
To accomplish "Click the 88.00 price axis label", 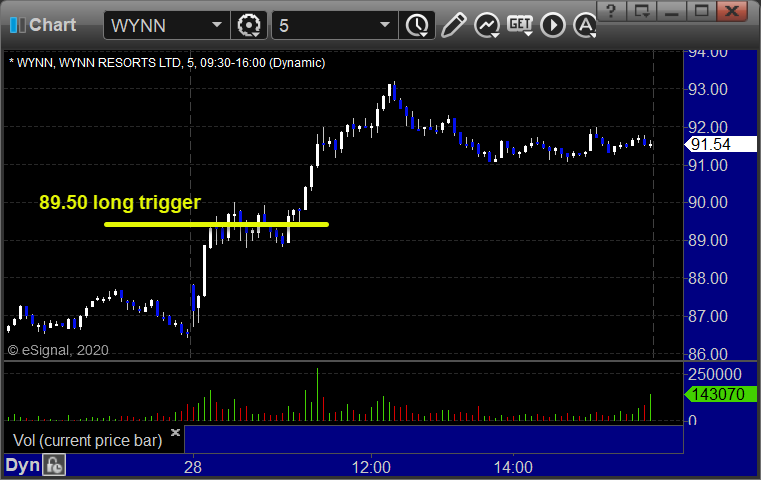I will point(708,279).
